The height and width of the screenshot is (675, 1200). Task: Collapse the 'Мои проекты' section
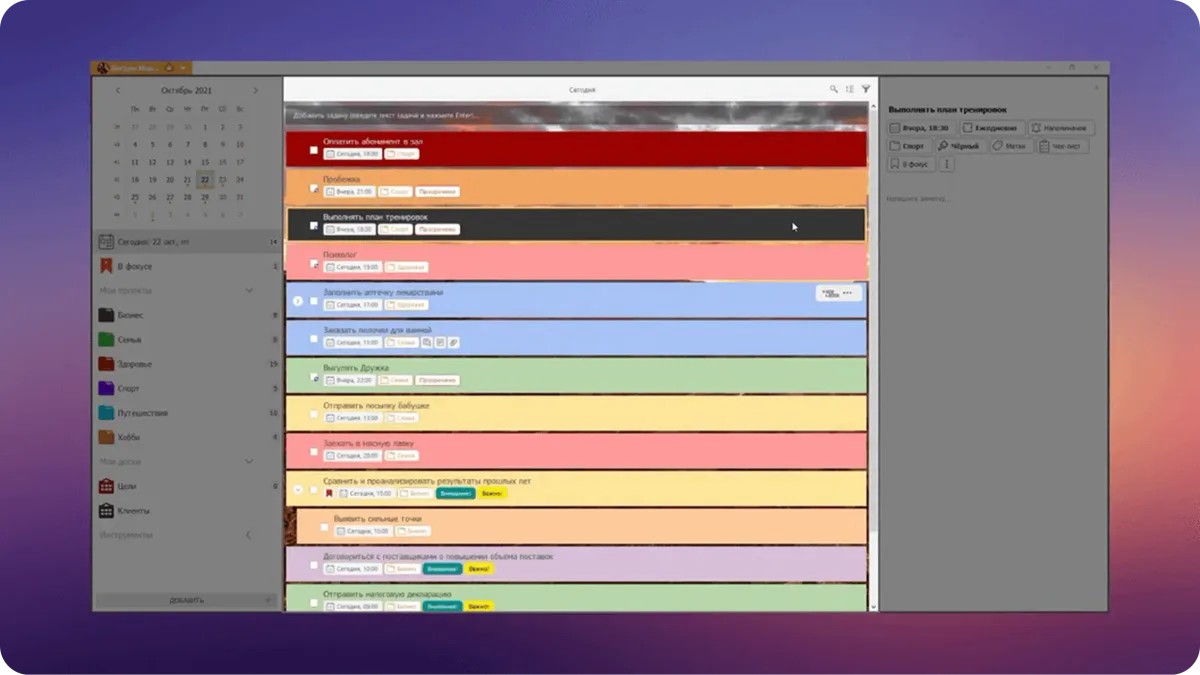(x=249, y=291)
